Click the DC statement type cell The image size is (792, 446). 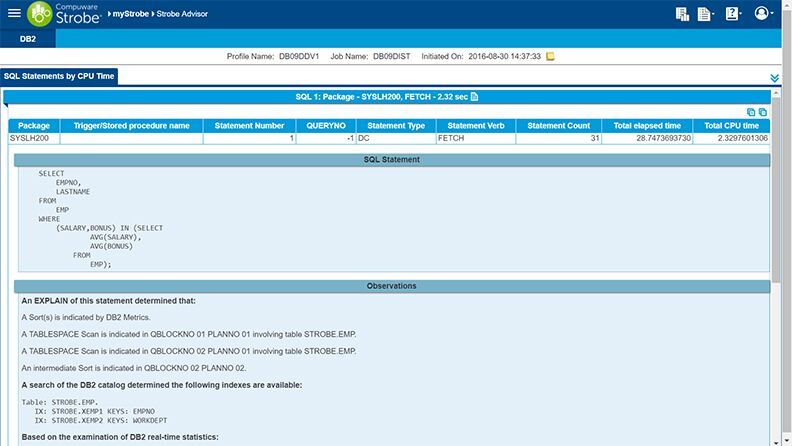[396, 138]
